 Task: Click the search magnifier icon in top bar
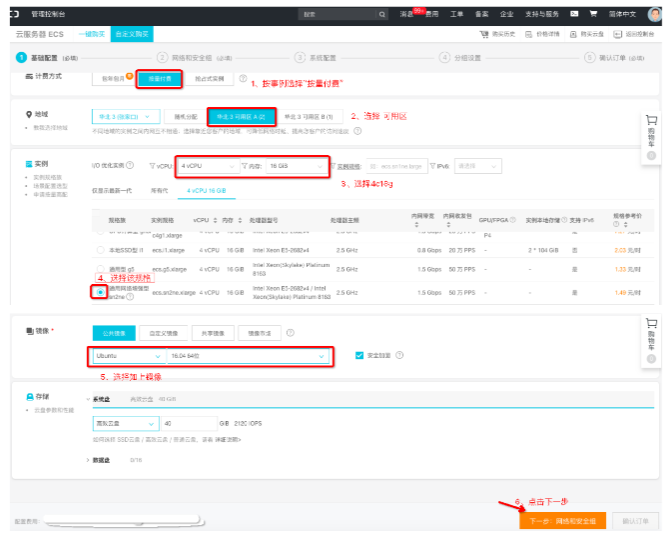pyautogui.click(x=382, y=14)
